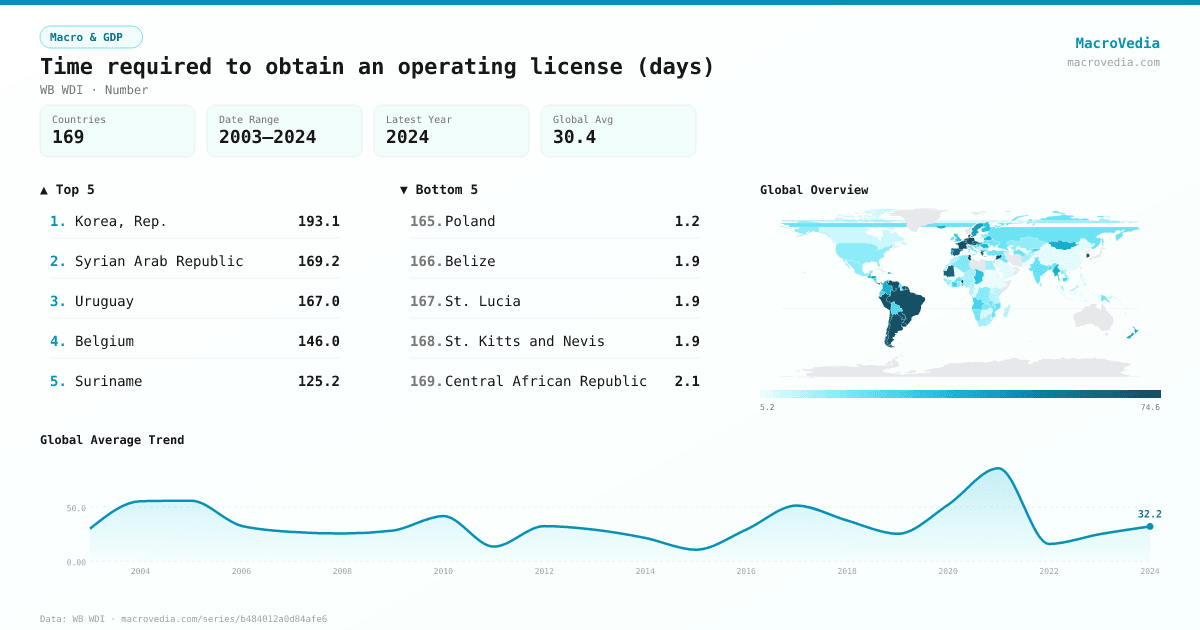Open the Global Overview world map
1200x630 pixels.
coord(958,300)
